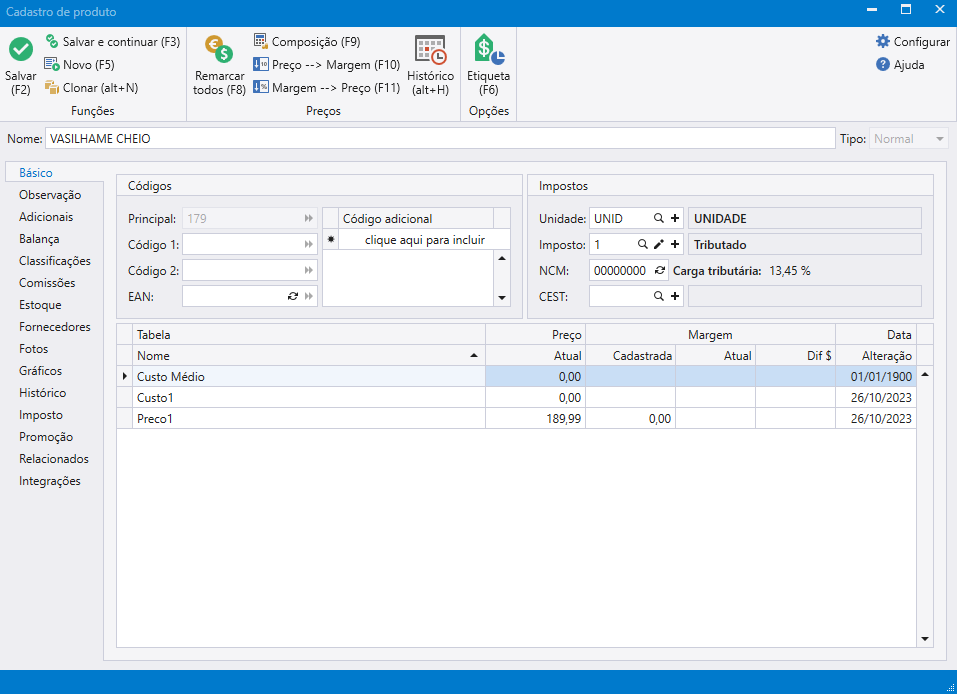Screen dimensions: 957x694
Task: Click the 01/01/1900 date cell
Action: tap(876, 377)
